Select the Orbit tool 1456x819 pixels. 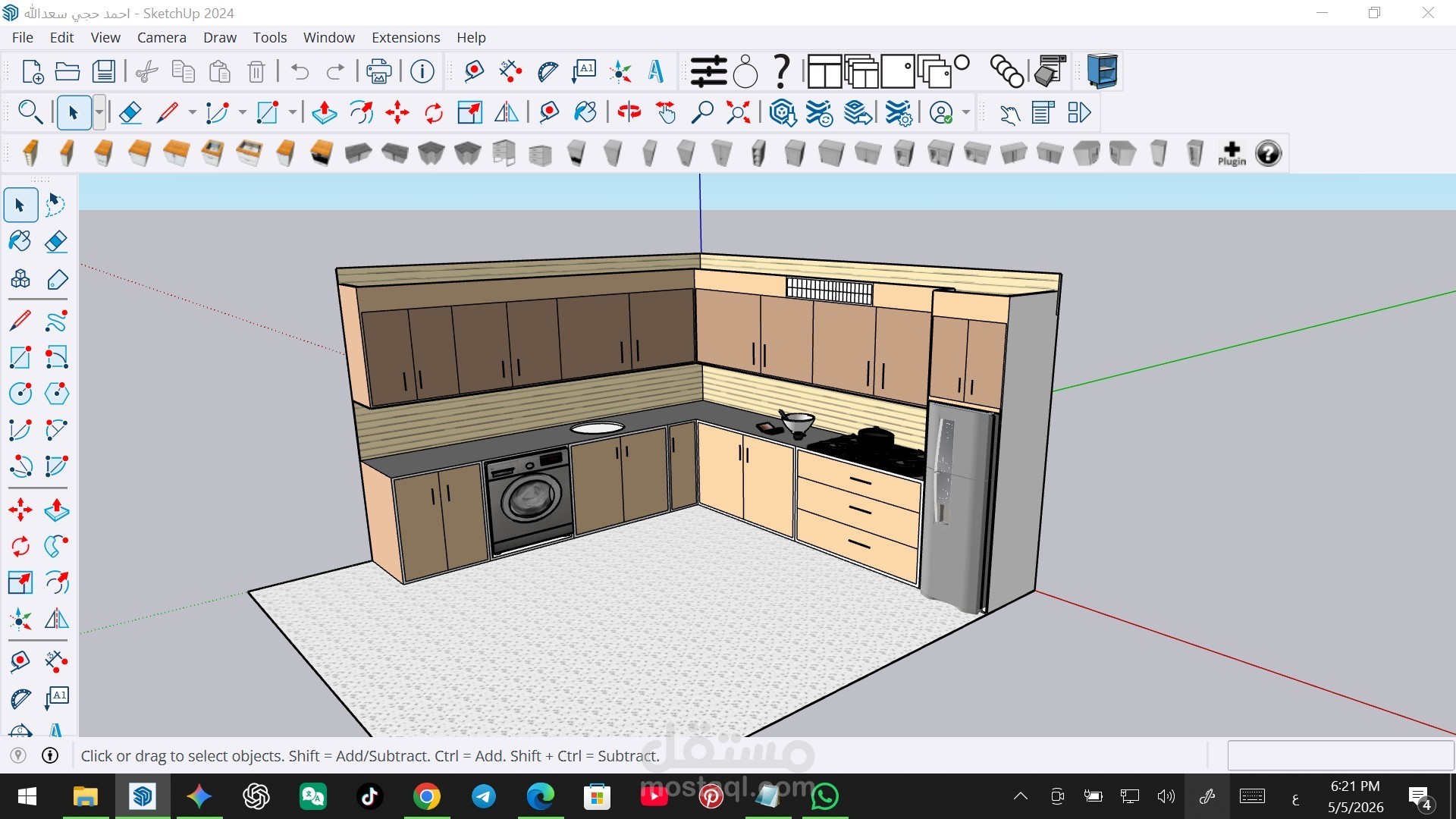629,113
